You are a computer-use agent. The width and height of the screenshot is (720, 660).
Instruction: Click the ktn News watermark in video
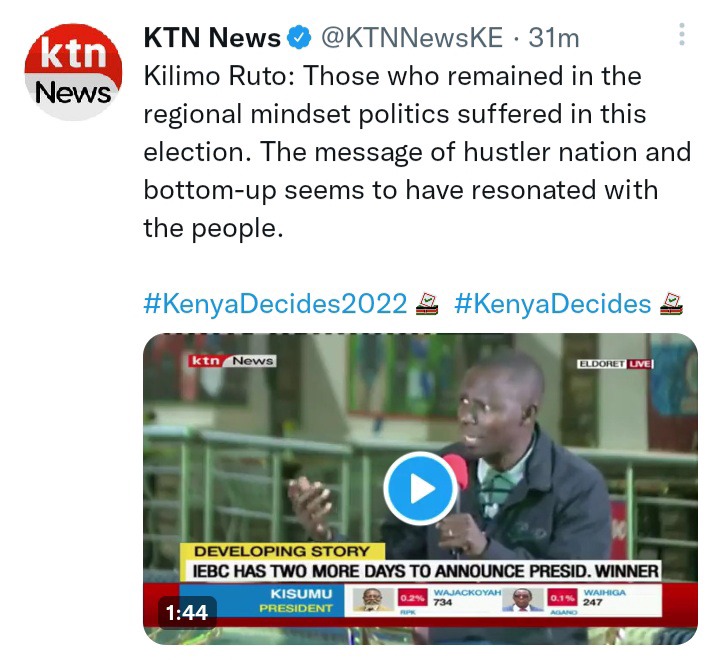(x=232, y=361)
